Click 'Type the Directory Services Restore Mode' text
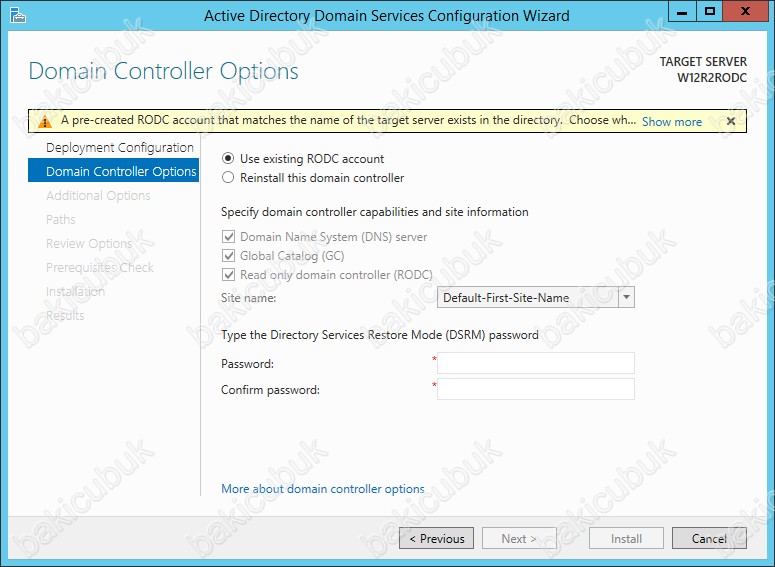 pyautogui.click(x=380, y=335)
